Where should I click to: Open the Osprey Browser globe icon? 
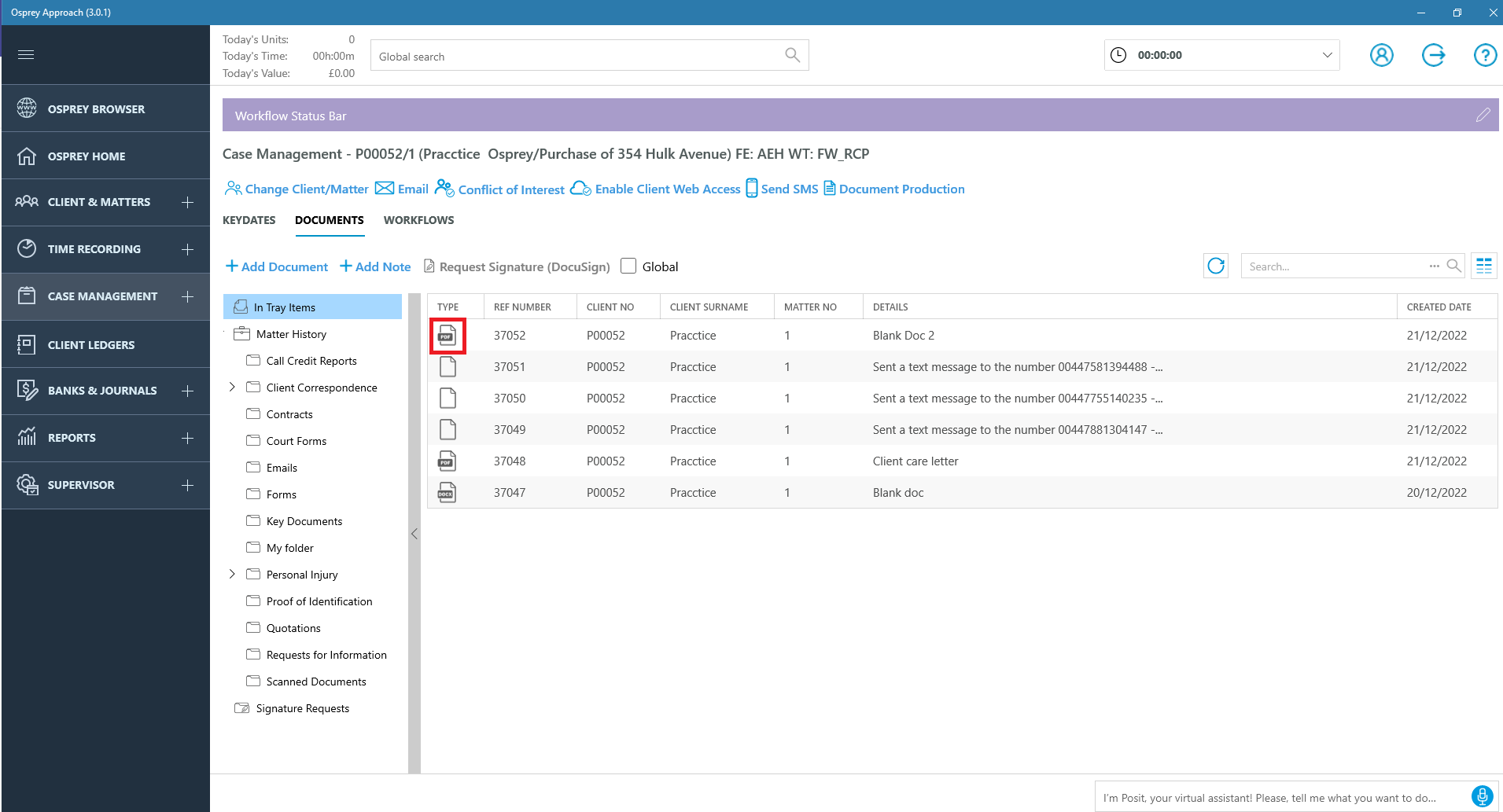coord(28,108)
